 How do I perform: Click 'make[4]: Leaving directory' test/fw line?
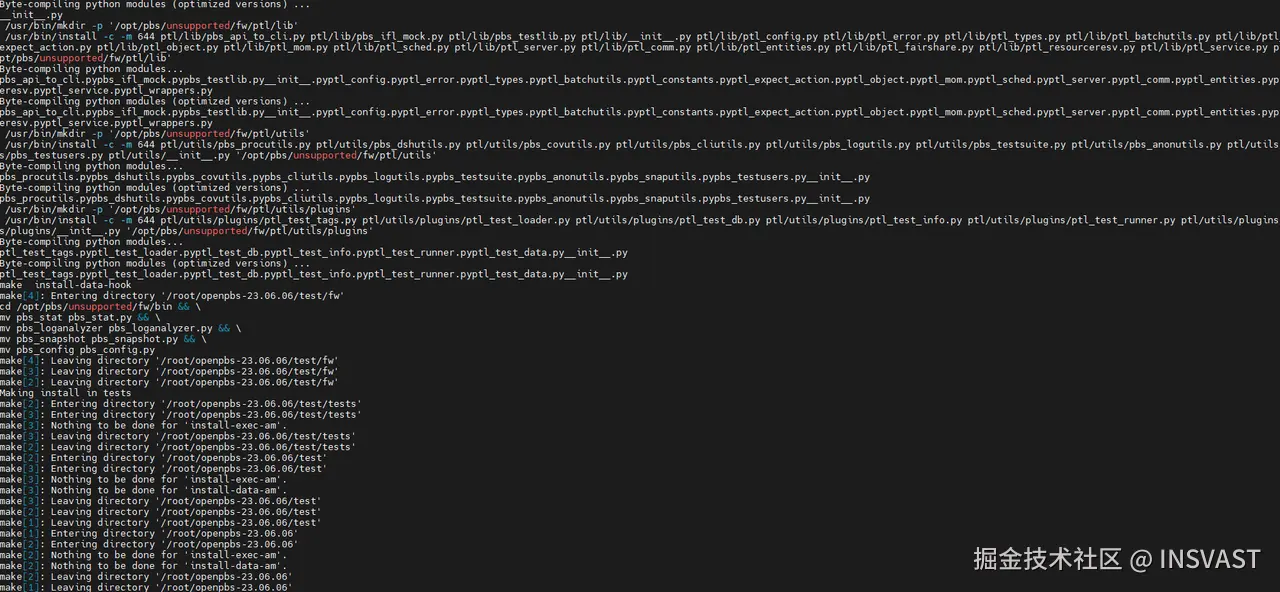169,360
